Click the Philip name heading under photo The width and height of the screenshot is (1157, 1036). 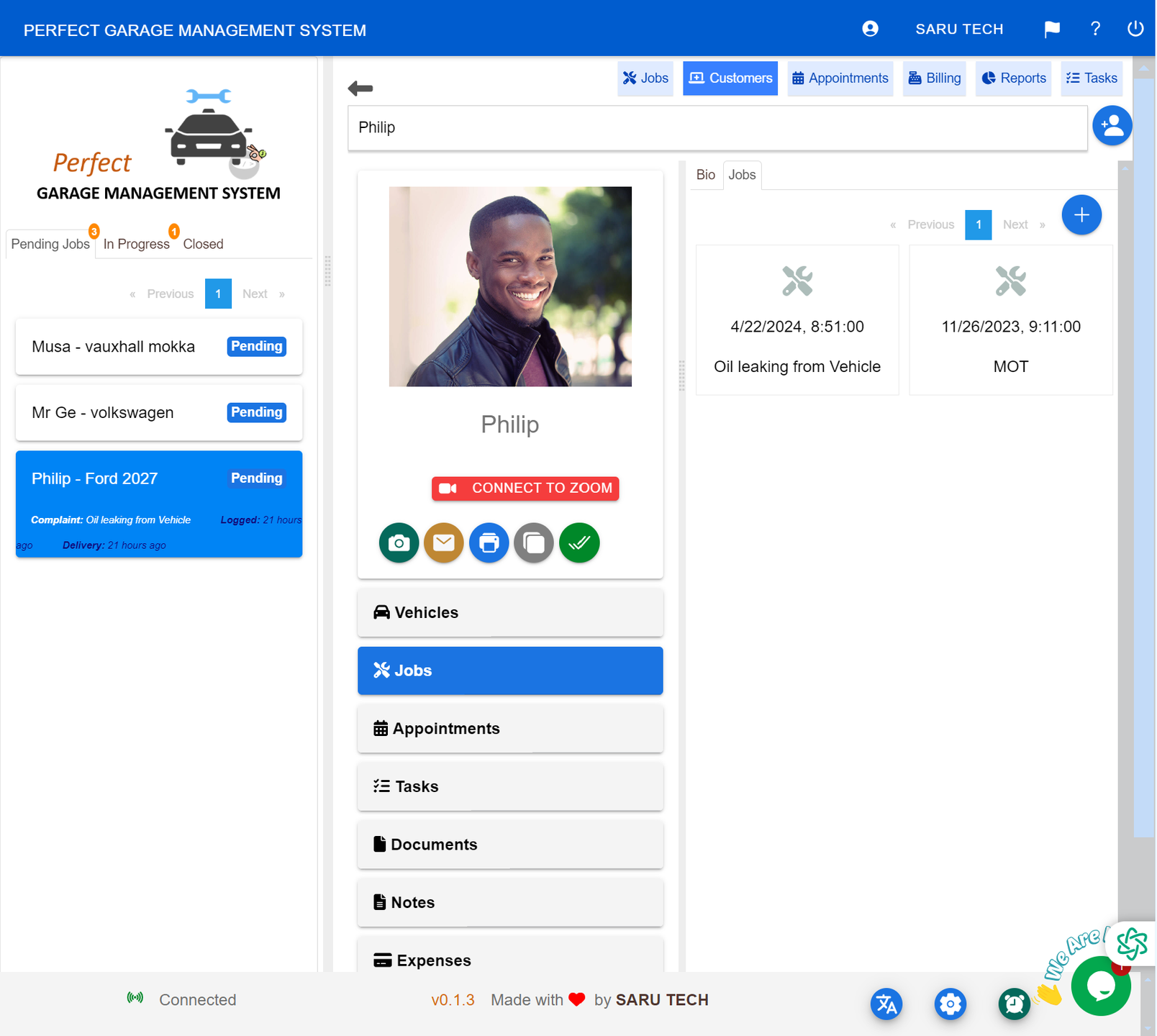pyautogui.click(x=510, y=424)
